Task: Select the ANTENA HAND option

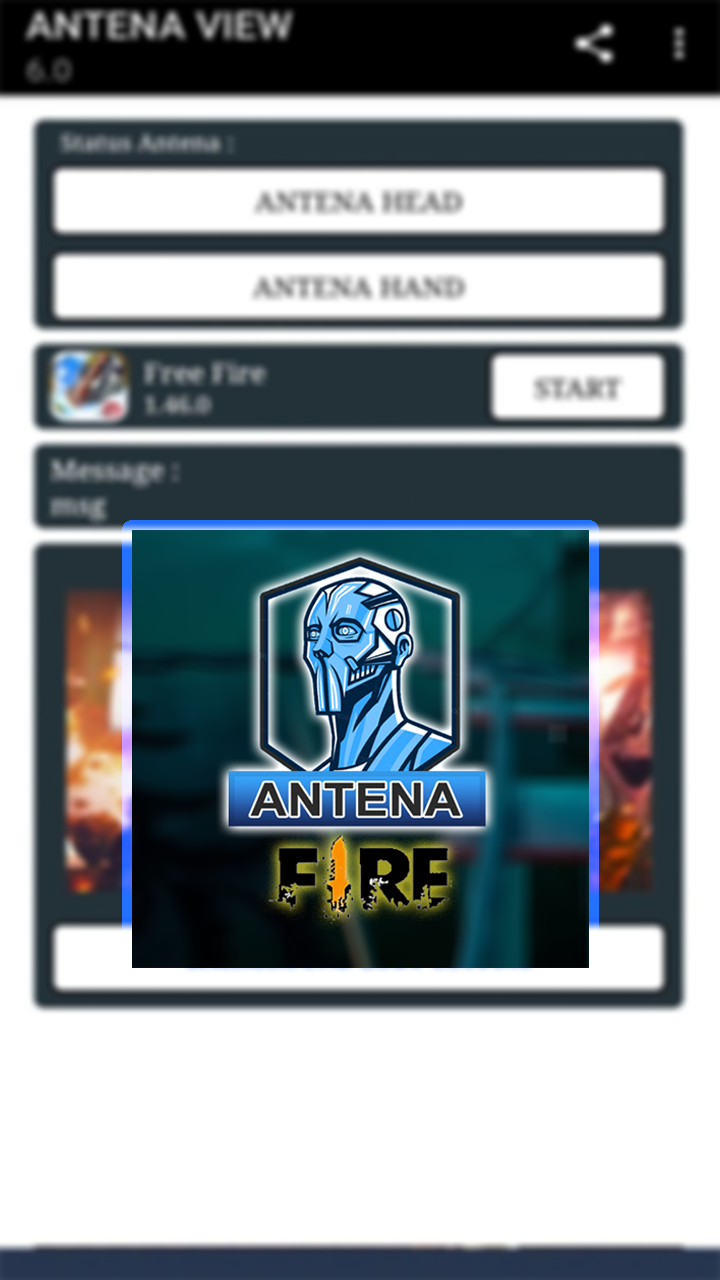Action: [x=359, y=287]
